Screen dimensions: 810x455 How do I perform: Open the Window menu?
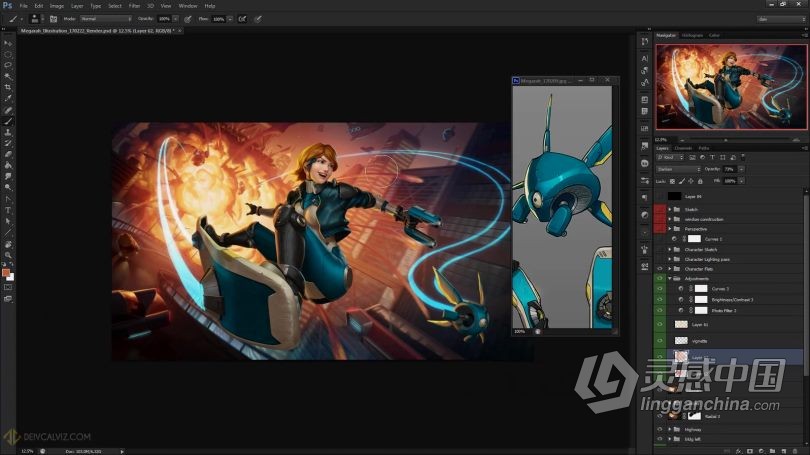tap(188, 6)
